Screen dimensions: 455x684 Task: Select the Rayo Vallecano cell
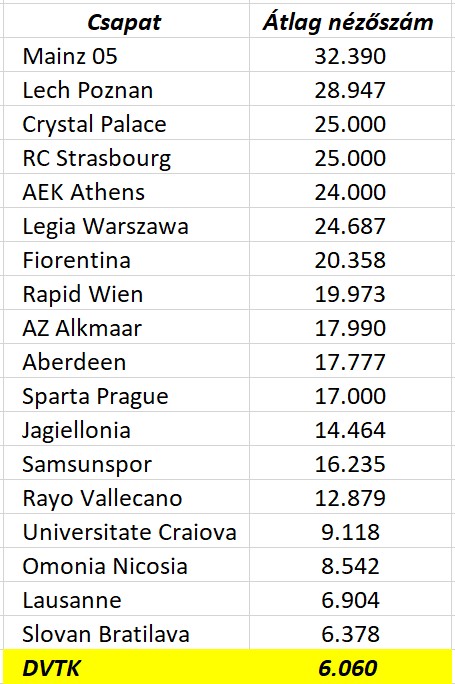click(x=127, y=497)
